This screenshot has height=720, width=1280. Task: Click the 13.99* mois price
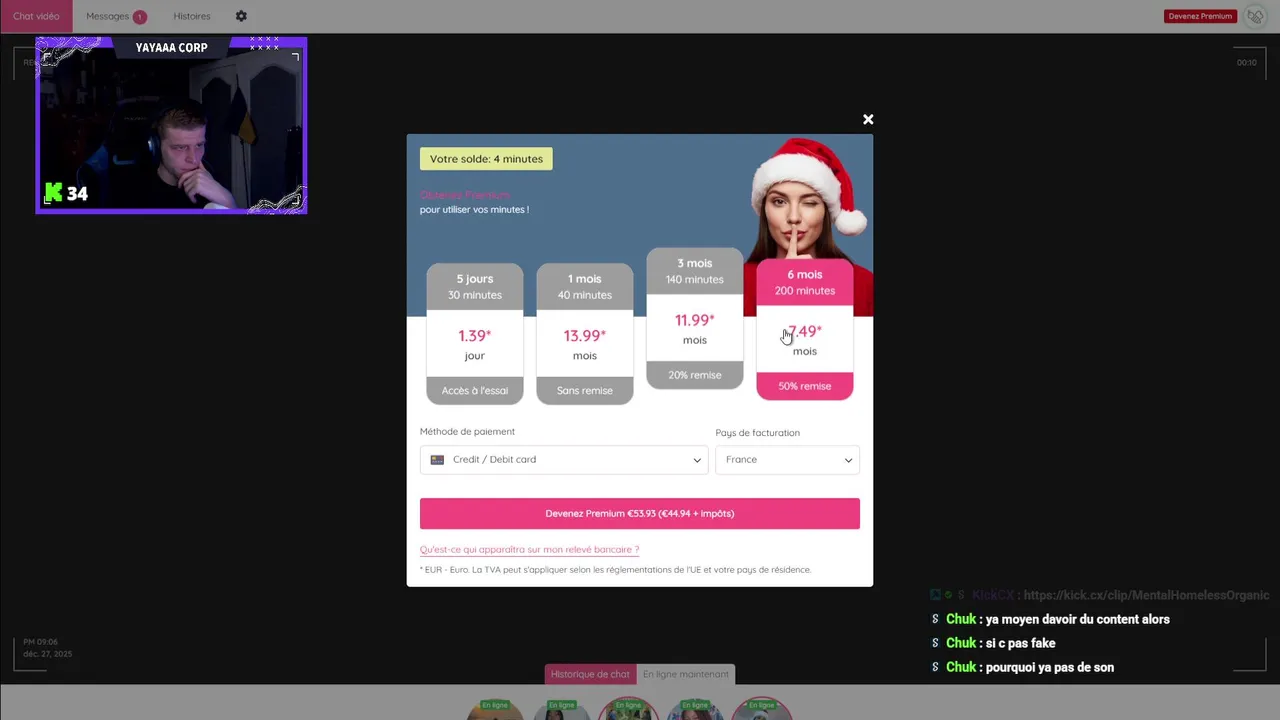pyautogui.click(x=585, y=344)
